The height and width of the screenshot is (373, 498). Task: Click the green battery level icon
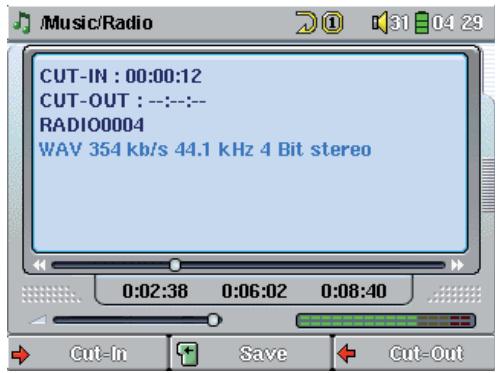422,22
